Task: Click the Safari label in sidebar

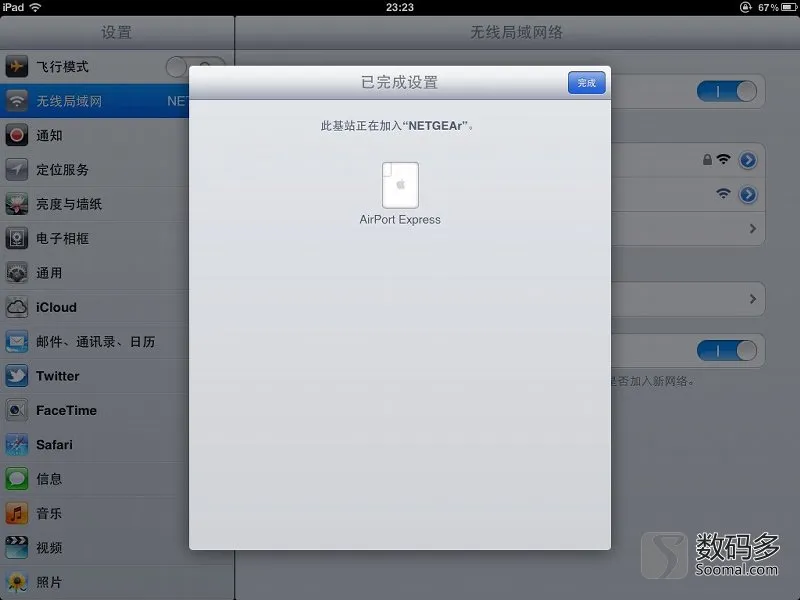Action: tap(54, 445)
